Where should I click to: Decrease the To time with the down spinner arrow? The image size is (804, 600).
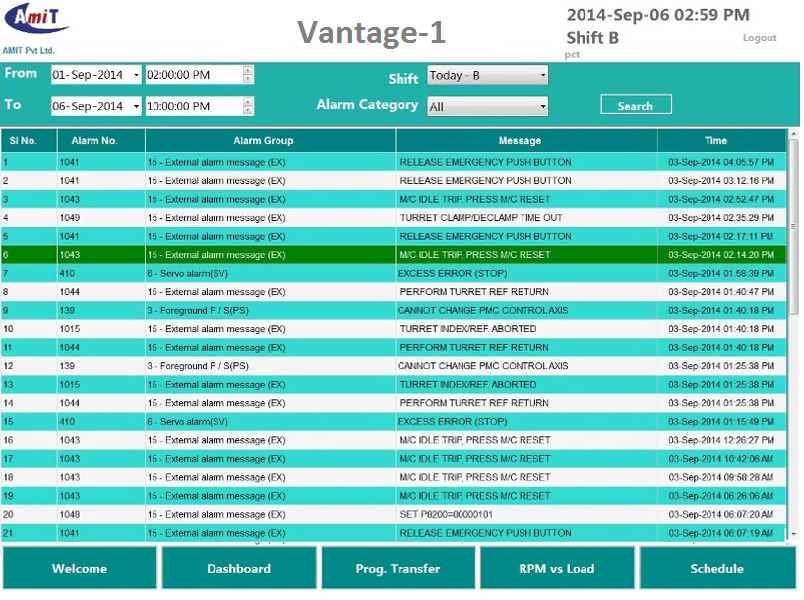[248, 111]
